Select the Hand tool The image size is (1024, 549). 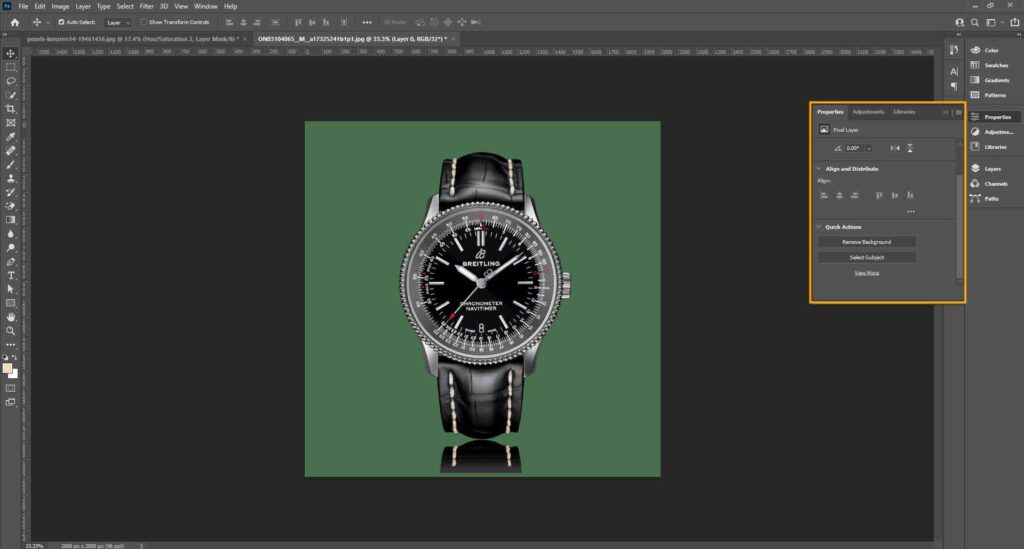(x=10, y=317)
